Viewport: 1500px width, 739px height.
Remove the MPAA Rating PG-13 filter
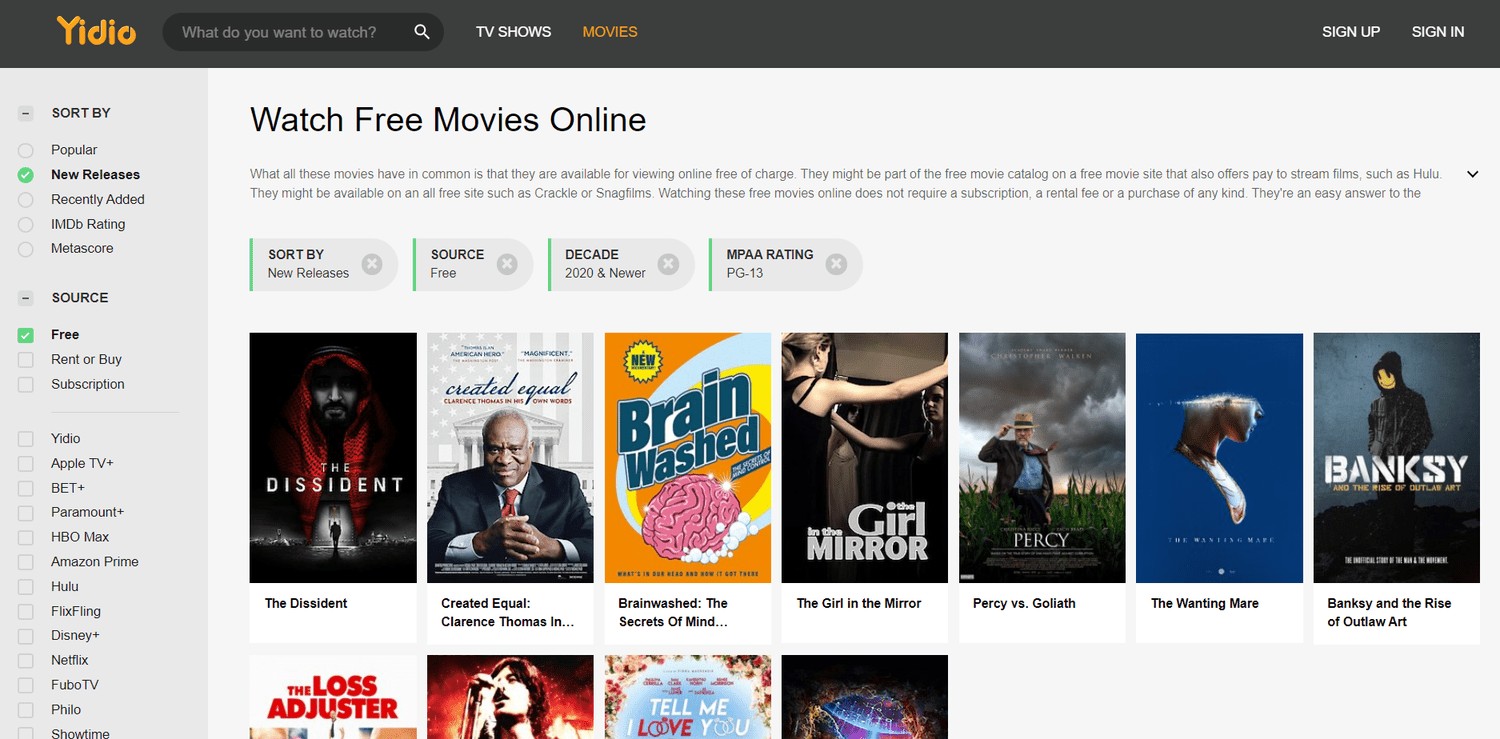pos(836,264)
